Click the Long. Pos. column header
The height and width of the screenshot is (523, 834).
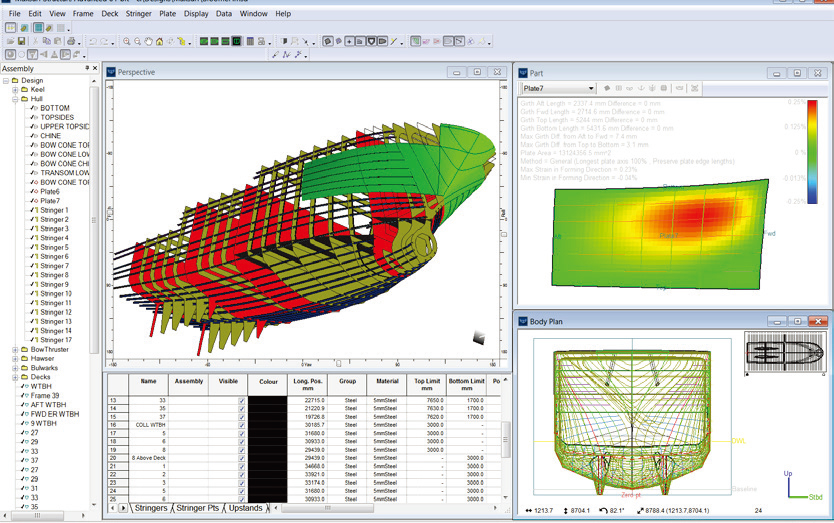[x=307, y=384]
